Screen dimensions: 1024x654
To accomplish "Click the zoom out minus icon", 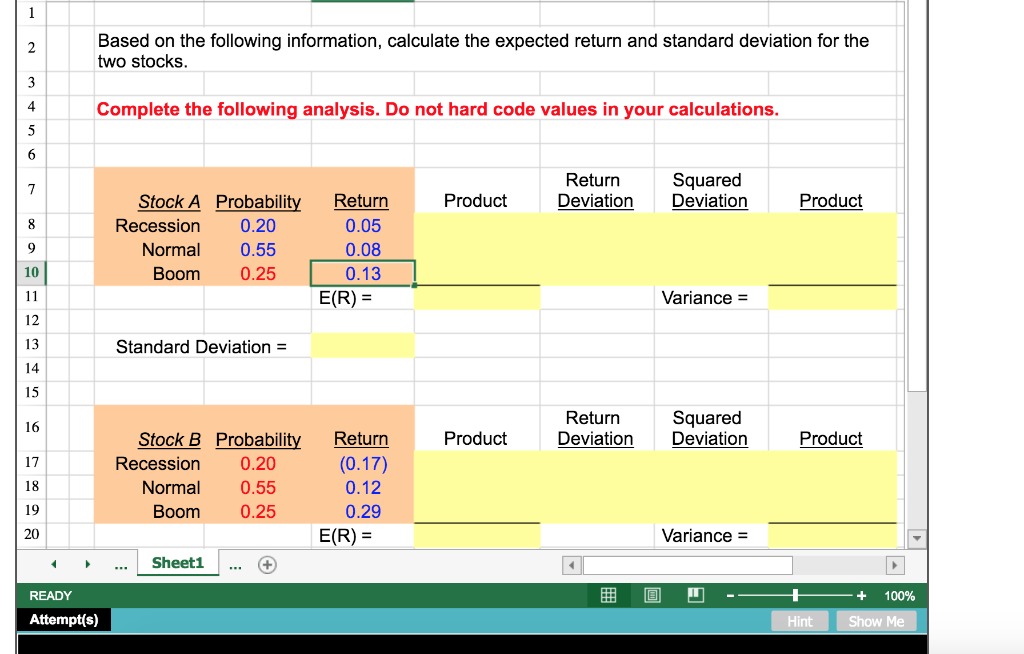I will (731, 595).
